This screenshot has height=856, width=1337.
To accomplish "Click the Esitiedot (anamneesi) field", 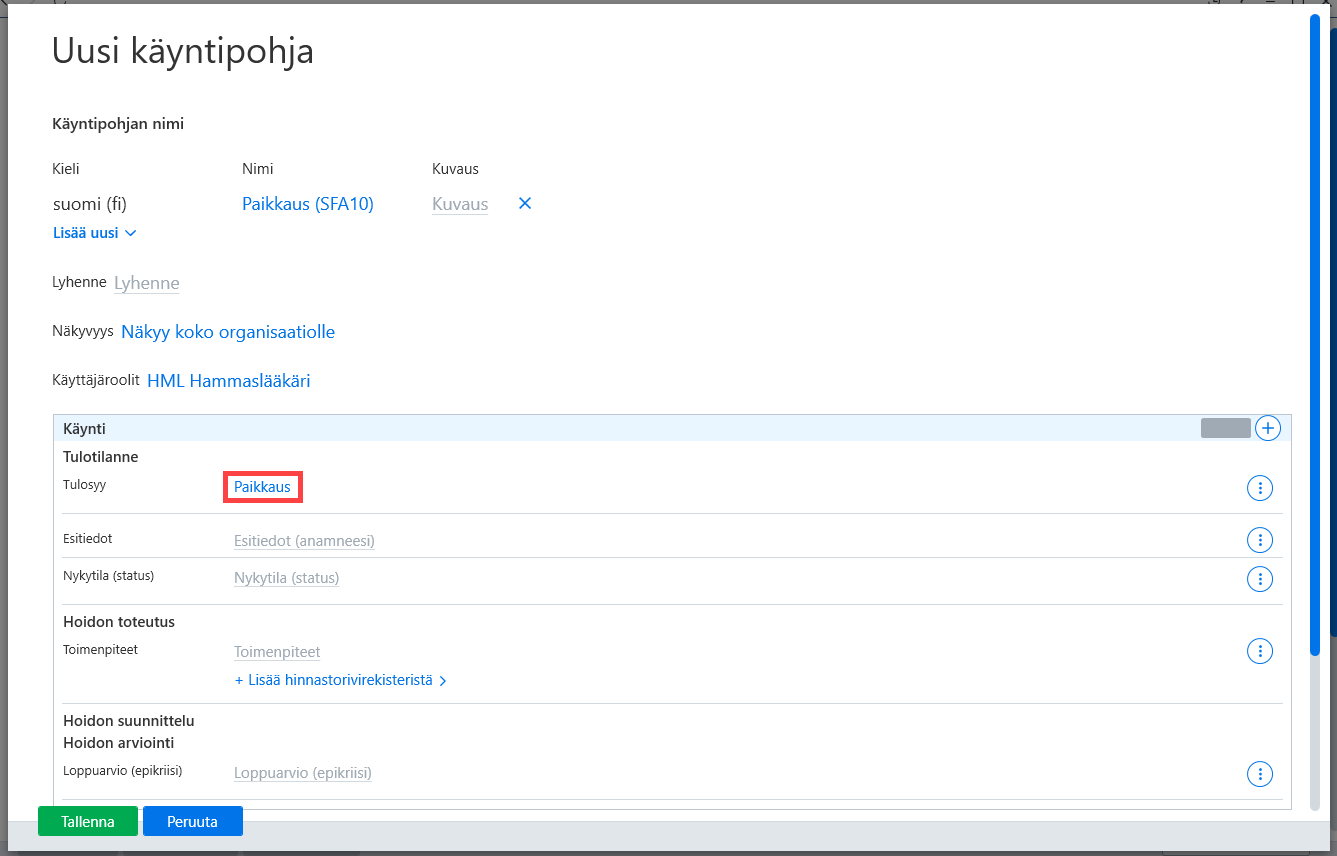I will (304, 541).
